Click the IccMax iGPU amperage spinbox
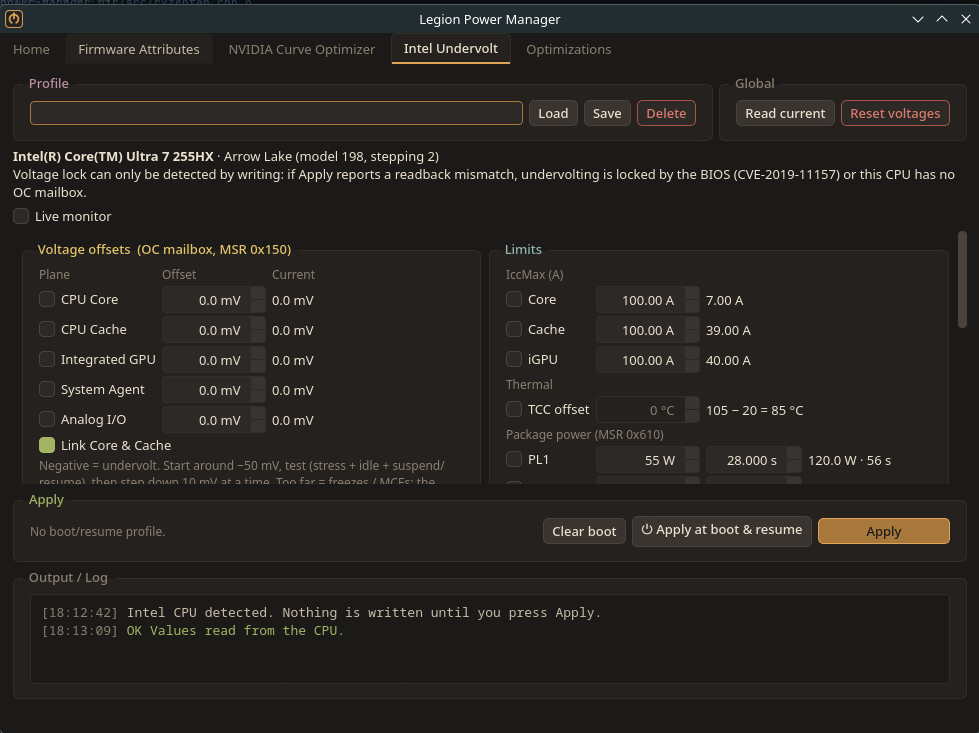 [647, 360]
